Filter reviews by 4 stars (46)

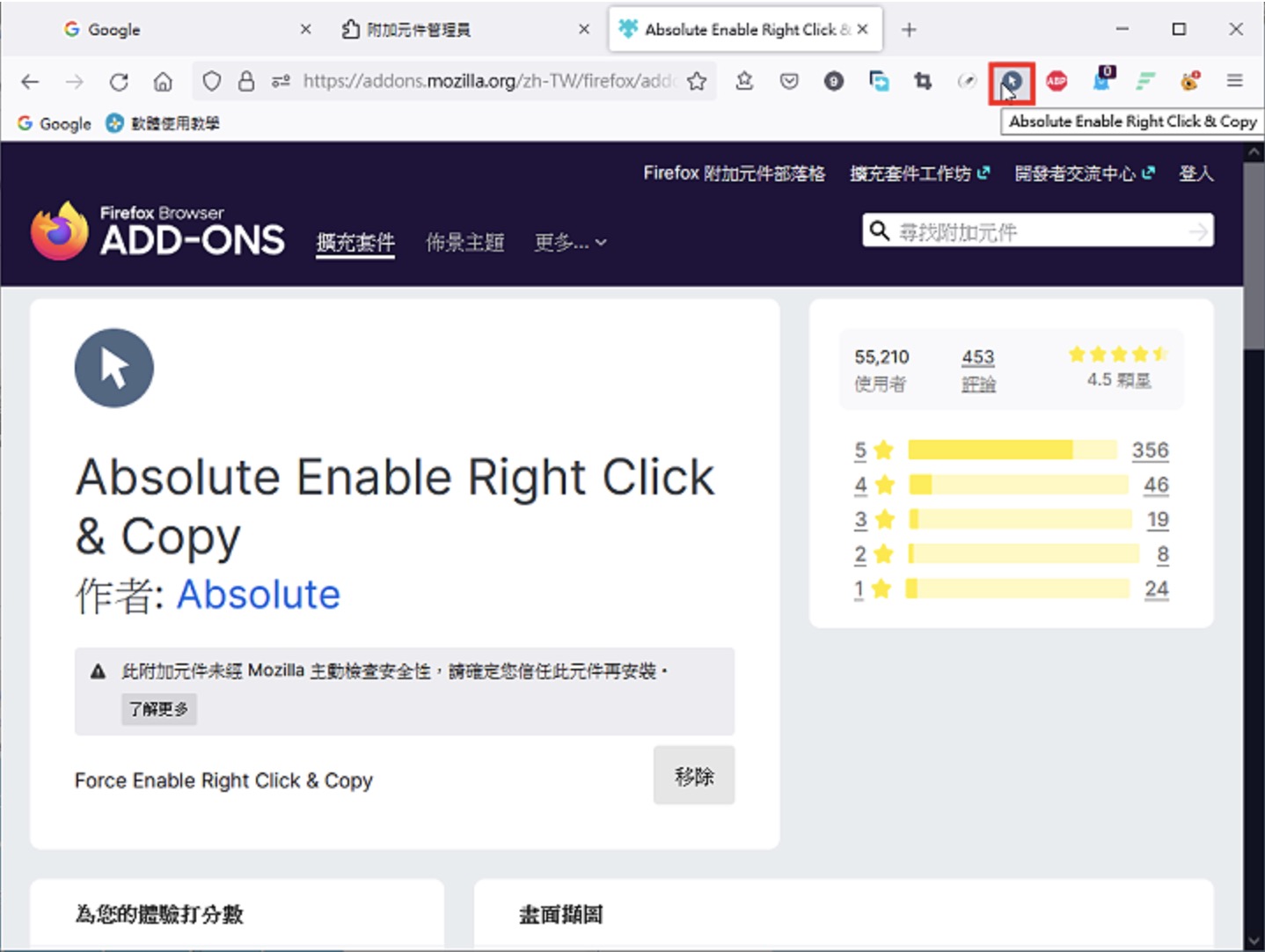pyautogui.click(x=1156, y=485)
